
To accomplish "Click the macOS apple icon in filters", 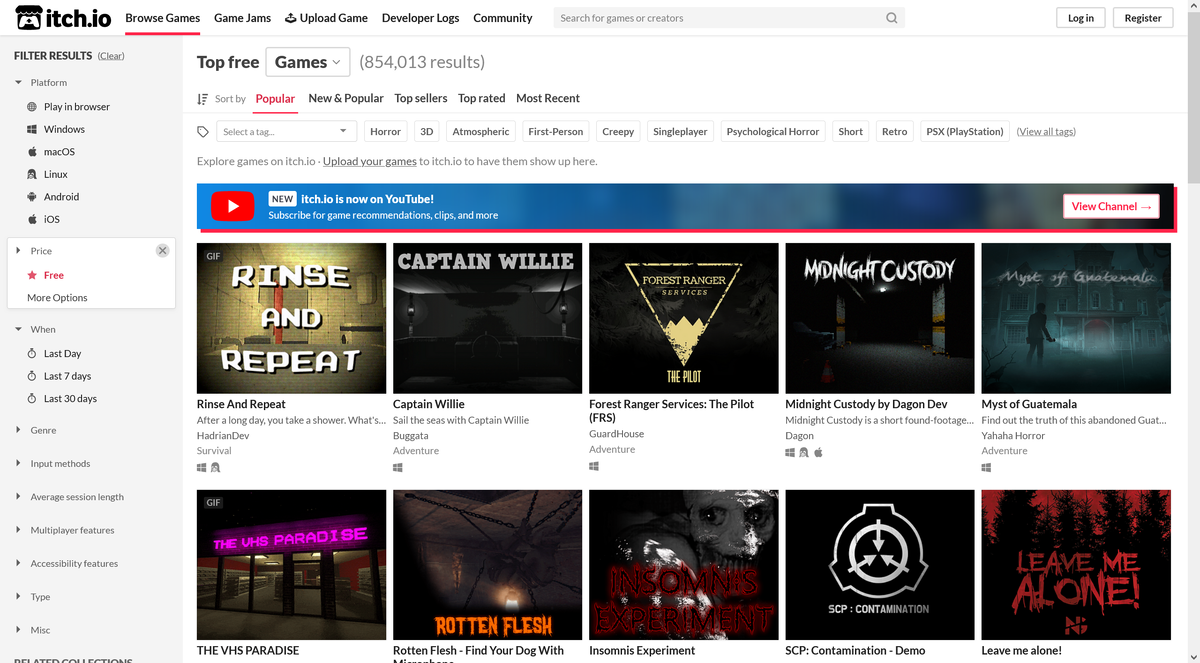I will 32,152.
